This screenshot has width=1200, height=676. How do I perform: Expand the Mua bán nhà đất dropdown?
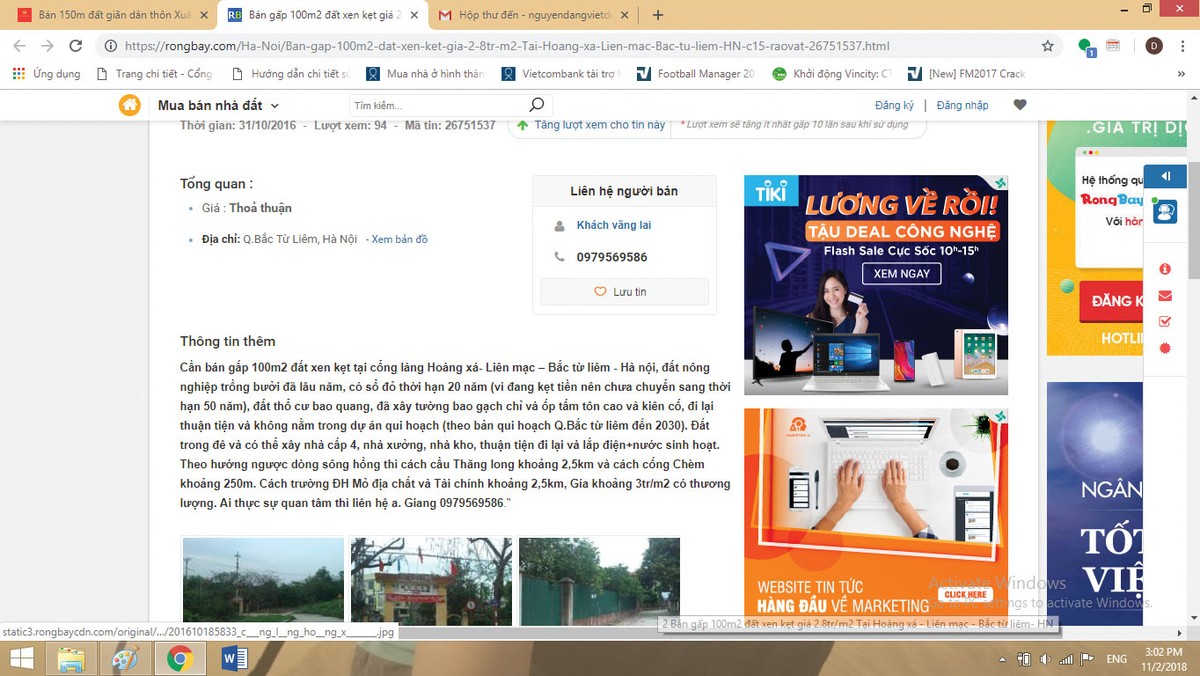218,105
